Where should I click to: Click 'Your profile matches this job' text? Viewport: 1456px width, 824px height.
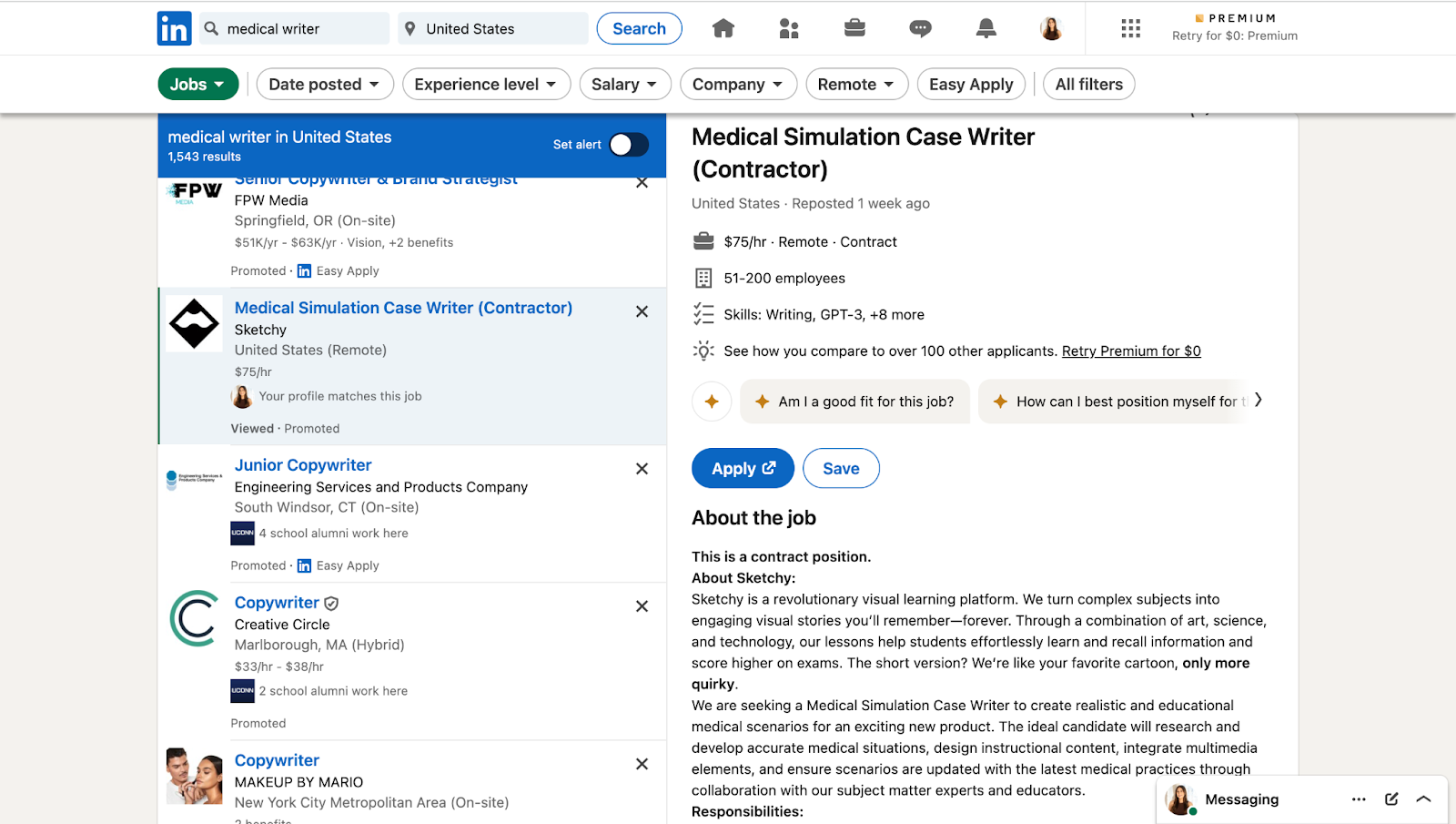click(340, 396)
